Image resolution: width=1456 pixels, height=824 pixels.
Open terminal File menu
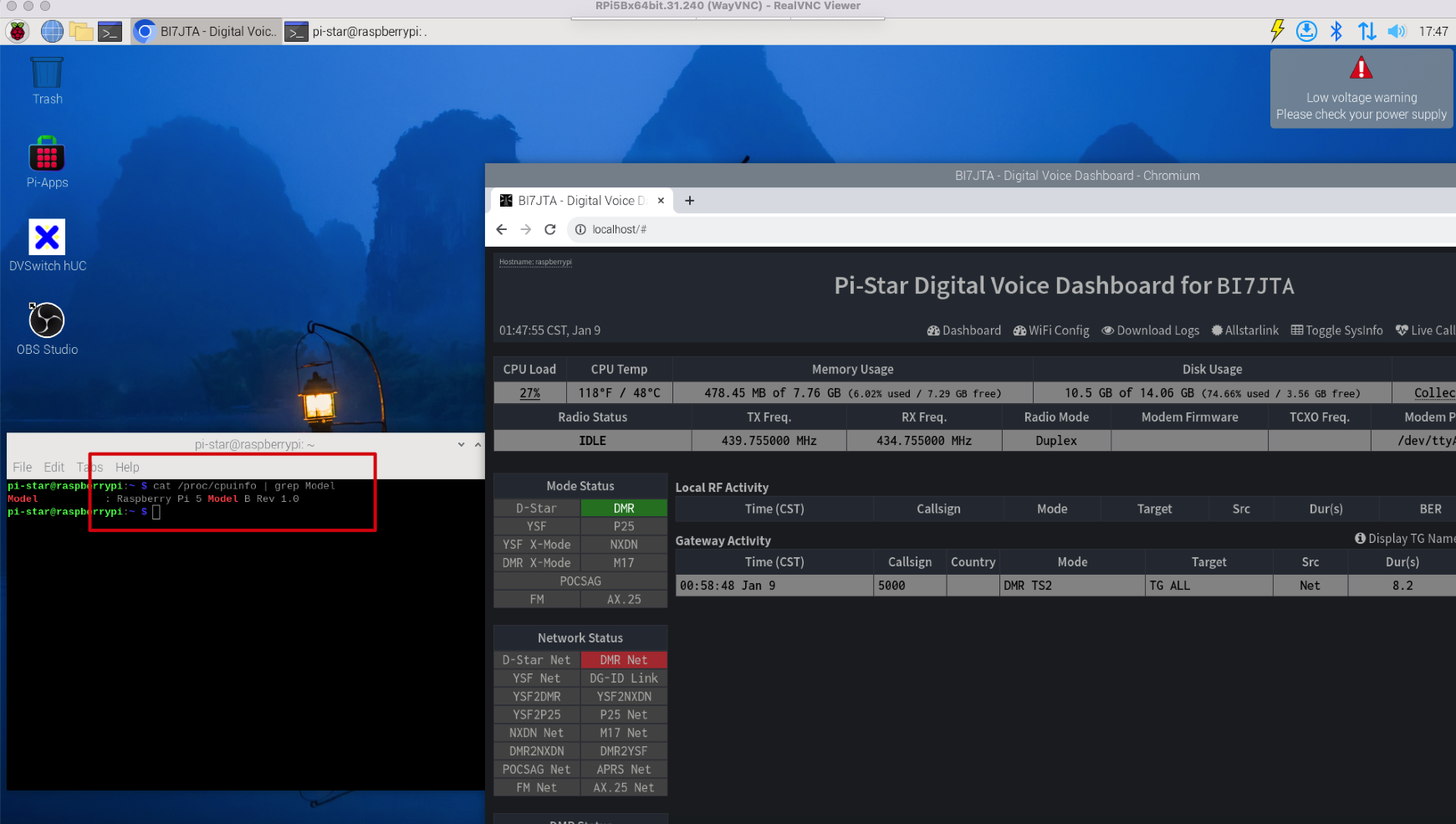tap(23, 468)
